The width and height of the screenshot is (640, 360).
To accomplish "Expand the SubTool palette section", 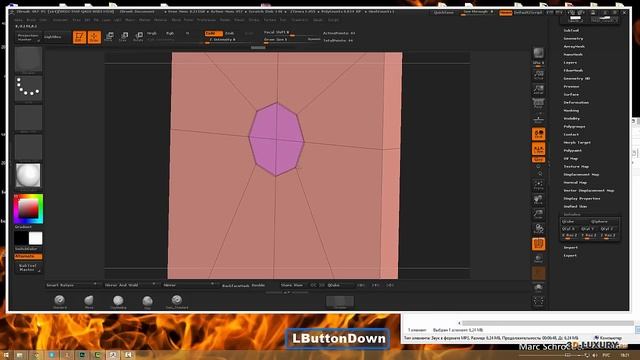I will [571, 31].
